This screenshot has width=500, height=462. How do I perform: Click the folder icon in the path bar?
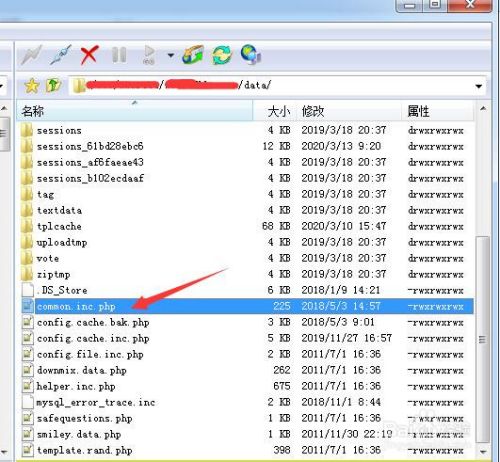pyautogui.click(x=79, y=86)
